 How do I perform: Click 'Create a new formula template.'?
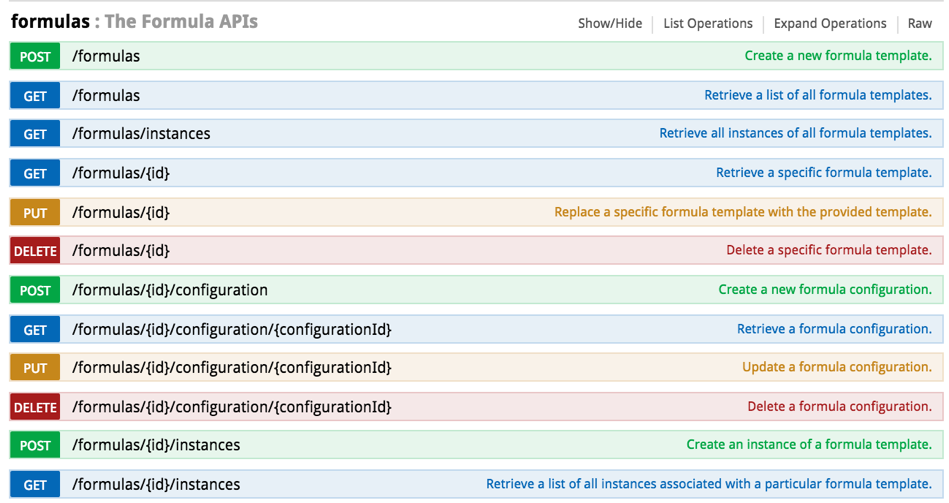tap(838, 56)
